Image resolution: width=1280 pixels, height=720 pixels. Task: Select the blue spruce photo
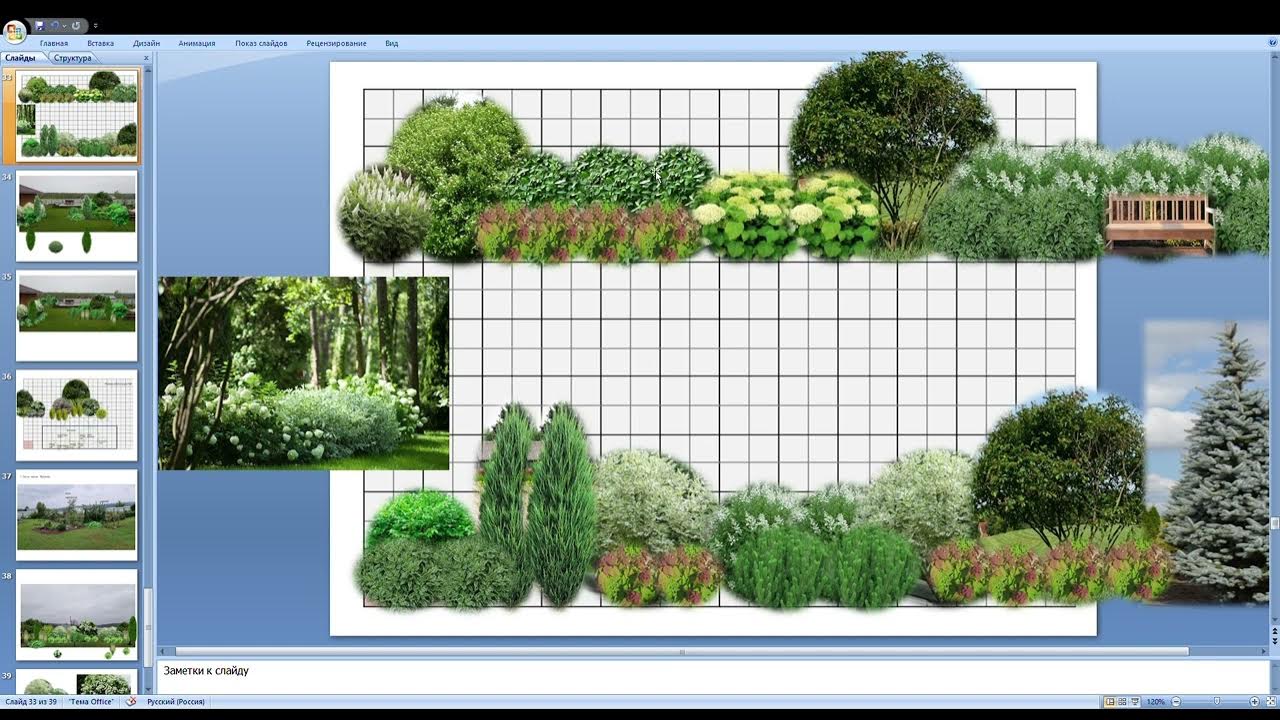[x=1206, y=461]
